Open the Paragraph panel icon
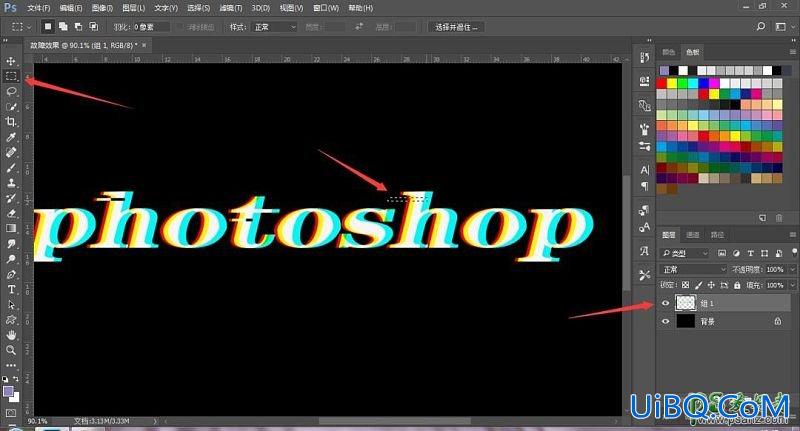The image size is (800, 431). click(644, 186)
